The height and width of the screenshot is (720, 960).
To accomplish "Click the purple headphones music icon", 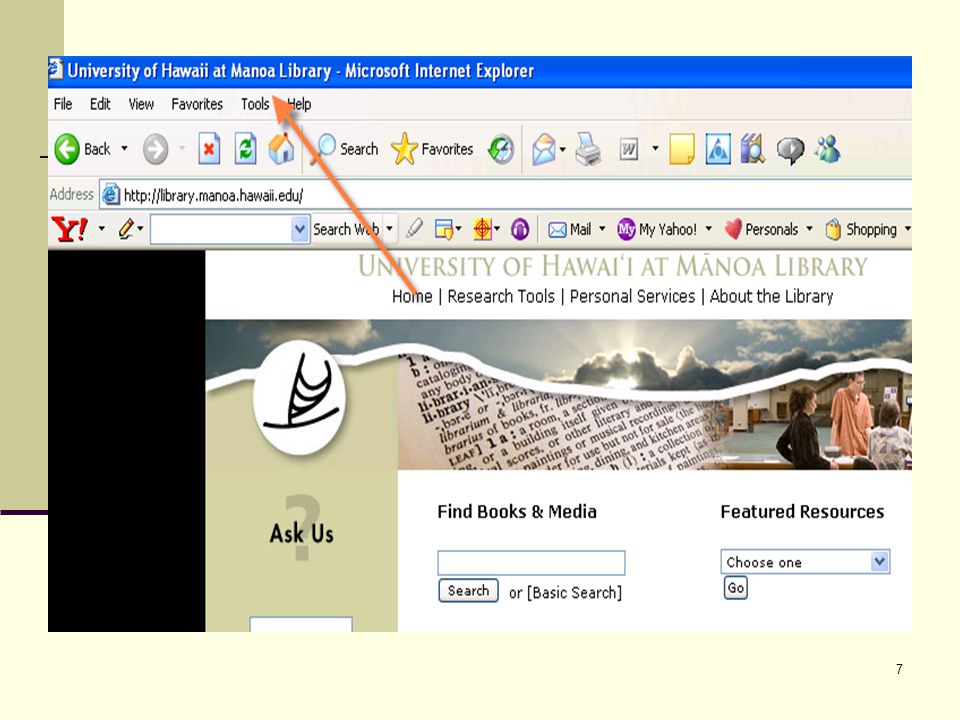I will (x=520, y=229).
